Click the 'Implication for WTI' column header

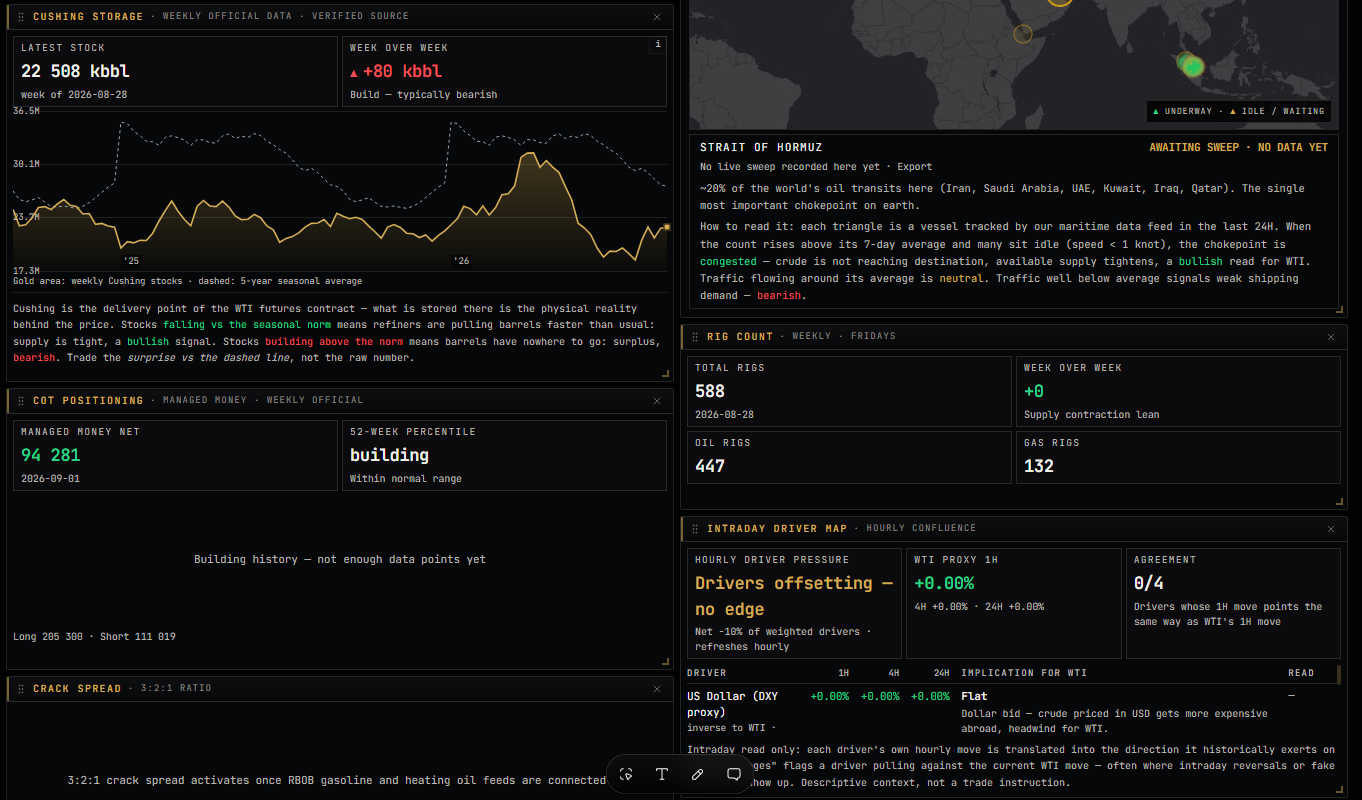coord(1024,673)
